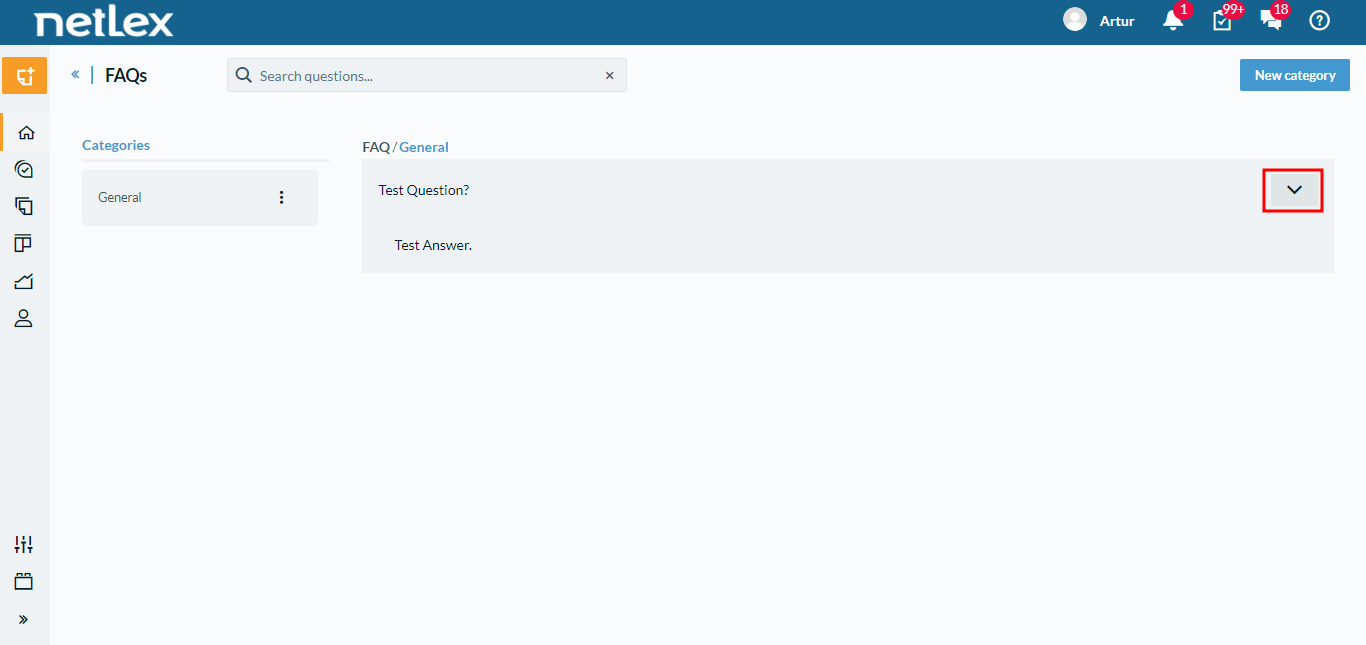
Task: Open the chat messages icon with 18 badge
Action: click(x=1271, y=20)
